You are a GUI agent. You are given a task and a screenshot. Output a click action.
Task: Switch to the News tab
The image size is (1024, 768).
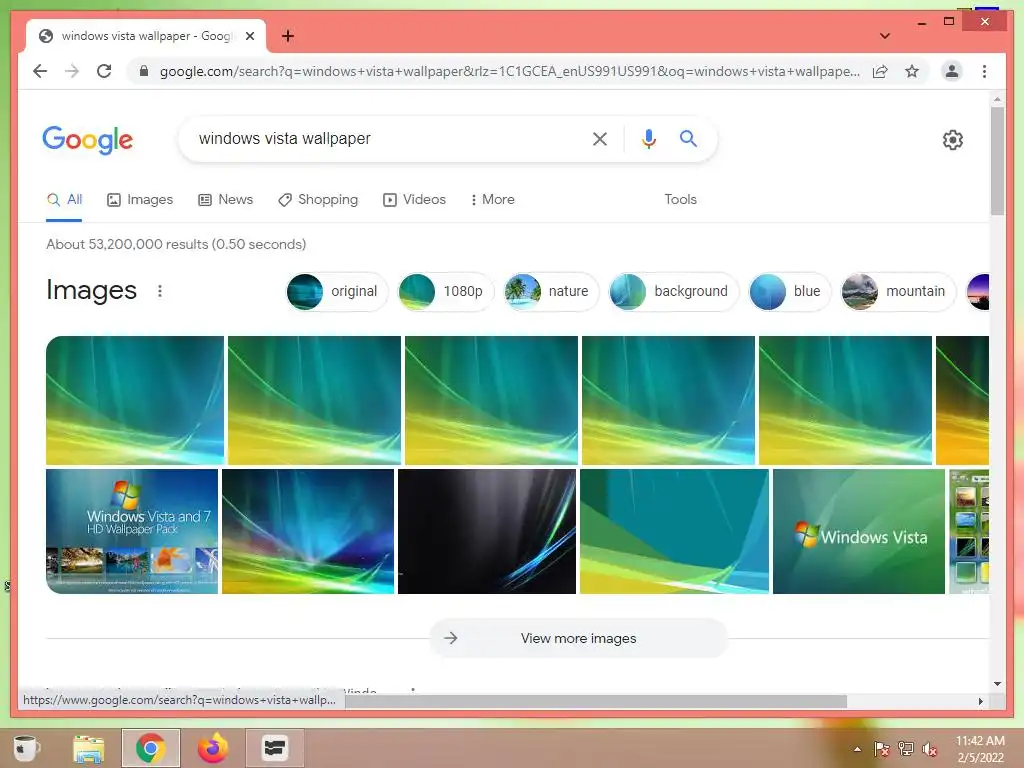tap(225, 200)
